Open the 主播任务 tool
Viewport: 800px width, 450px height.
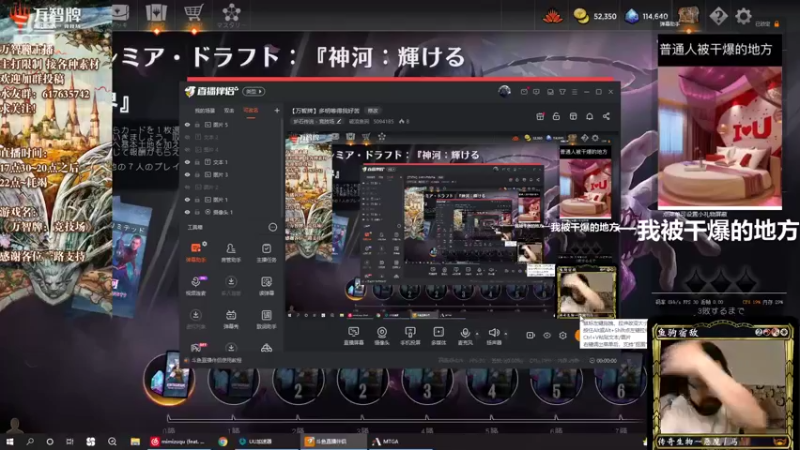[x=266, y=252]
